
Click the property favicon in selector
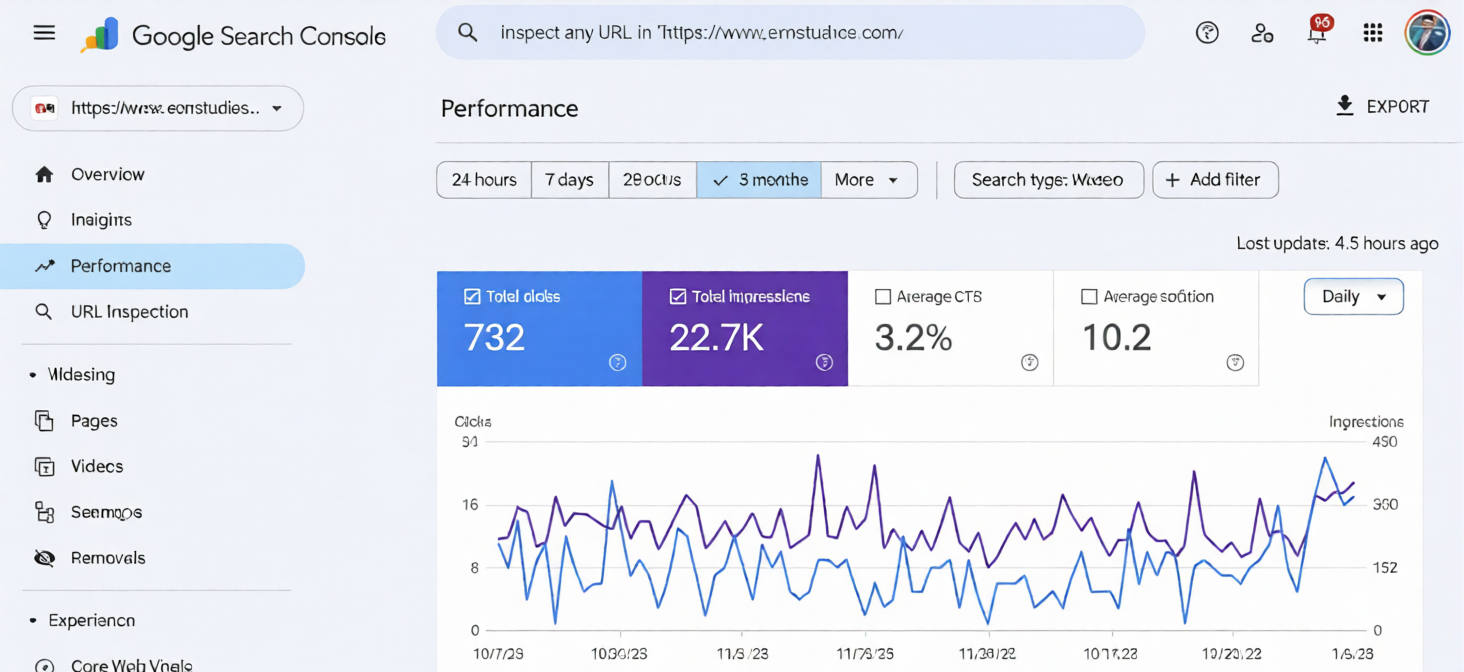click(x=44, y=108)
